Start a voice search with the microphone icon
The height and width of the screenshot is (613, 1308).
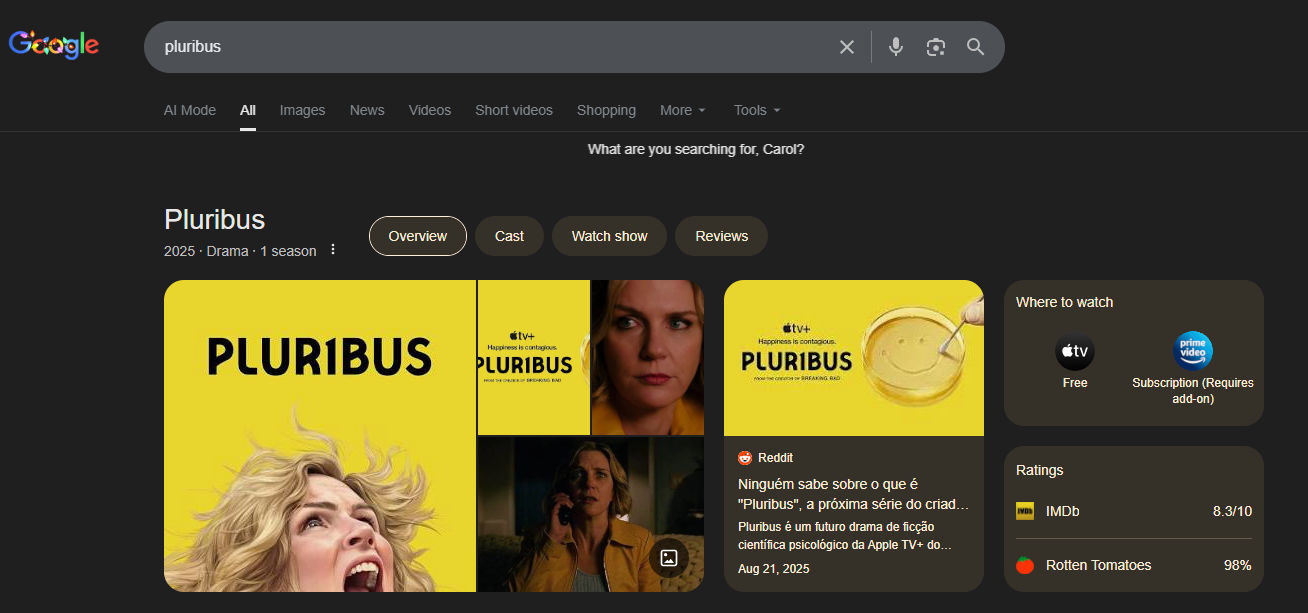click(x=895, y=46)
